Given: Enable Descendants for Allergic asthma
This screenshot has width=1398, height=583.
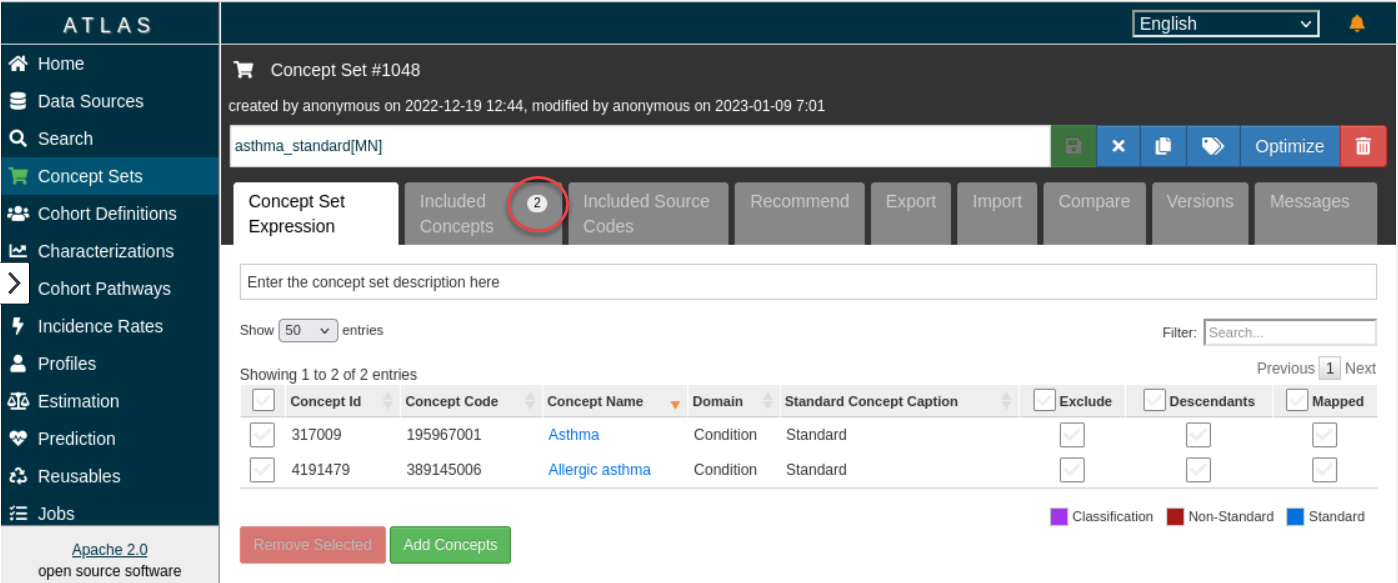Looking at the screenshot, I should 1198,470.
